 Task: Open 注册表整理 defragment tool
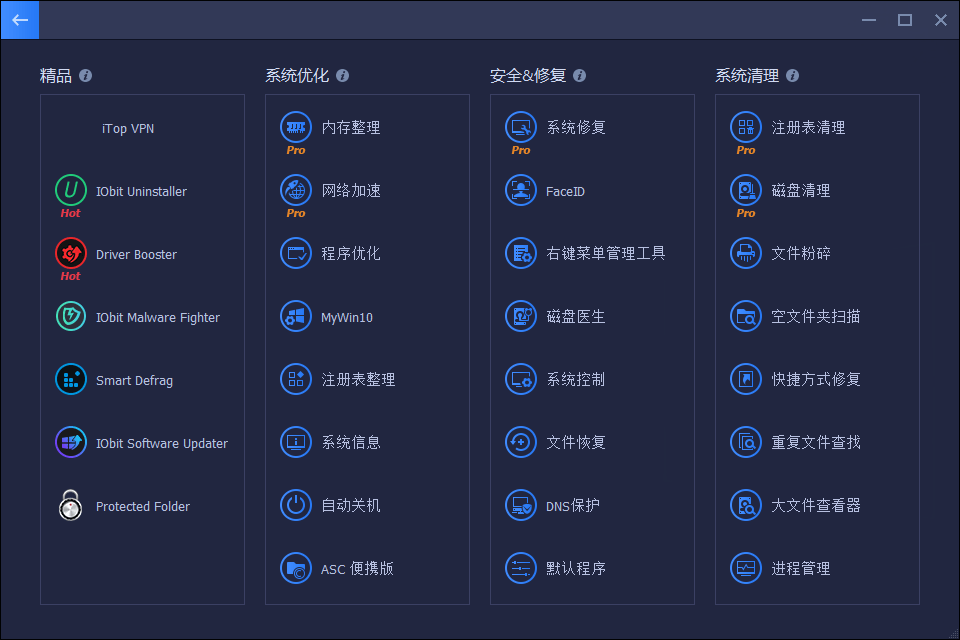point(347,379)
